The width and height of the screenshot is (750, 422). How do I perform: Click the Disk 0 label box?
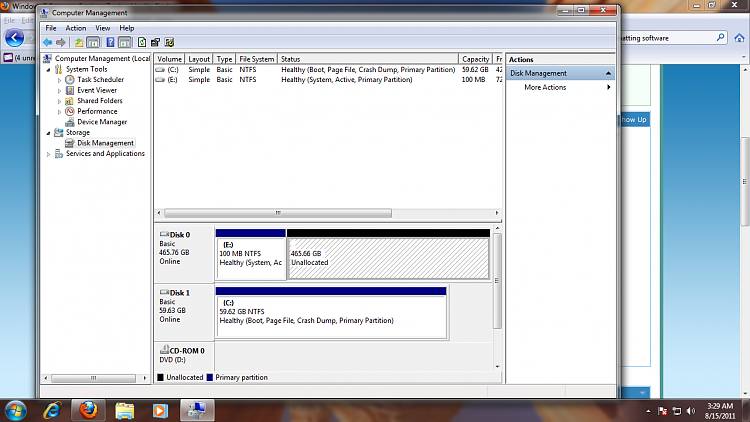[184, 254]
